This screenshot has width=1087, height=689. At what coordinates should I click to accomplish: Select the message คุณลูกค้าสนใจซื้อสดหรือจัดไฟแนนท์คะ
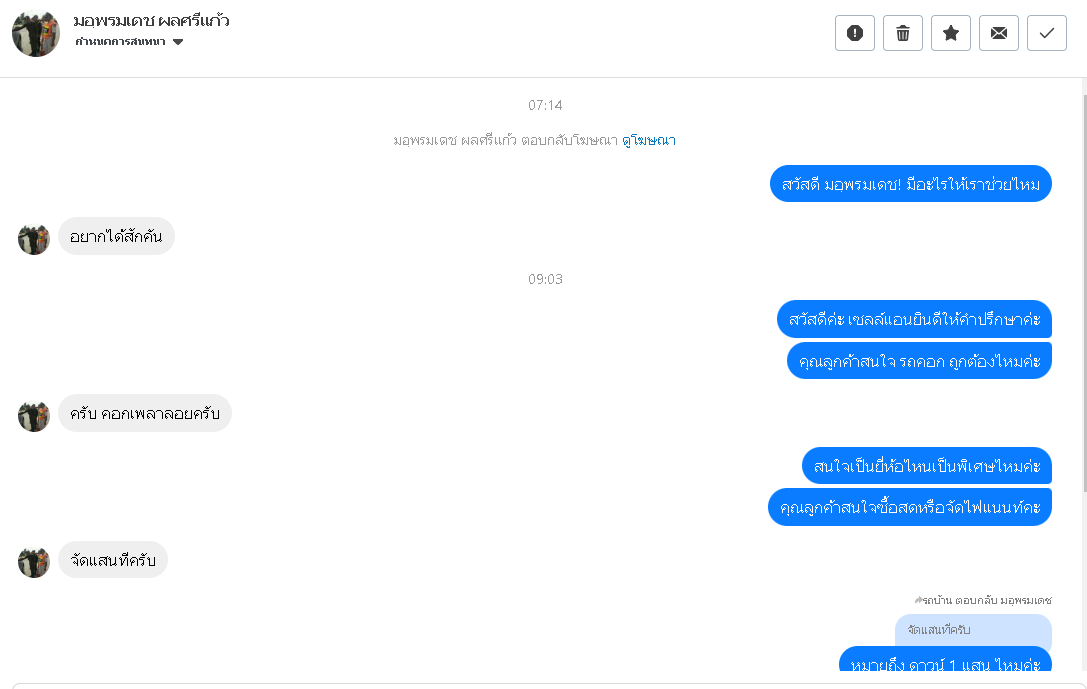click(x=910, y=507)
